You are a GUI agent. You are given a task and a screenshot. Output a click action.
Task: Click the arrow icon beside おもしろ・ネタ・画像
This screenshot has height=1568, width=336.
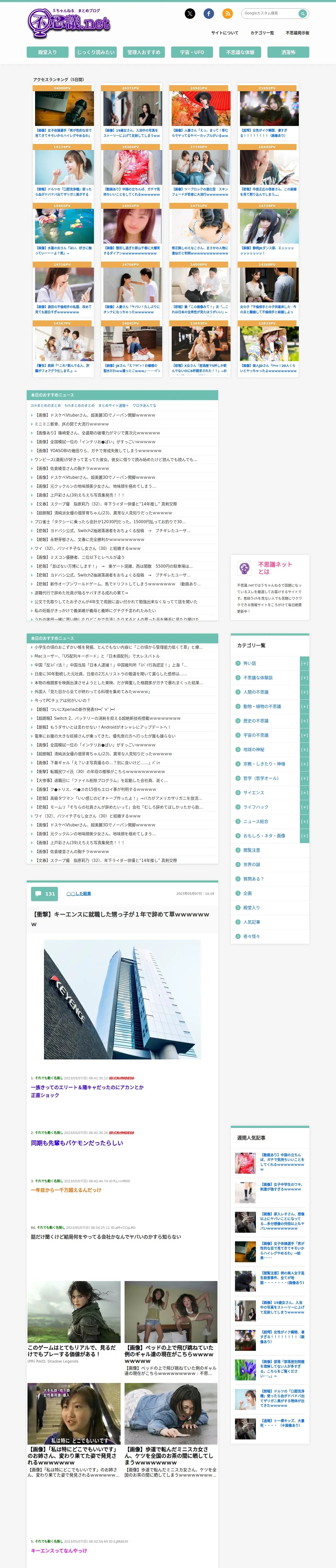point(238,836)
